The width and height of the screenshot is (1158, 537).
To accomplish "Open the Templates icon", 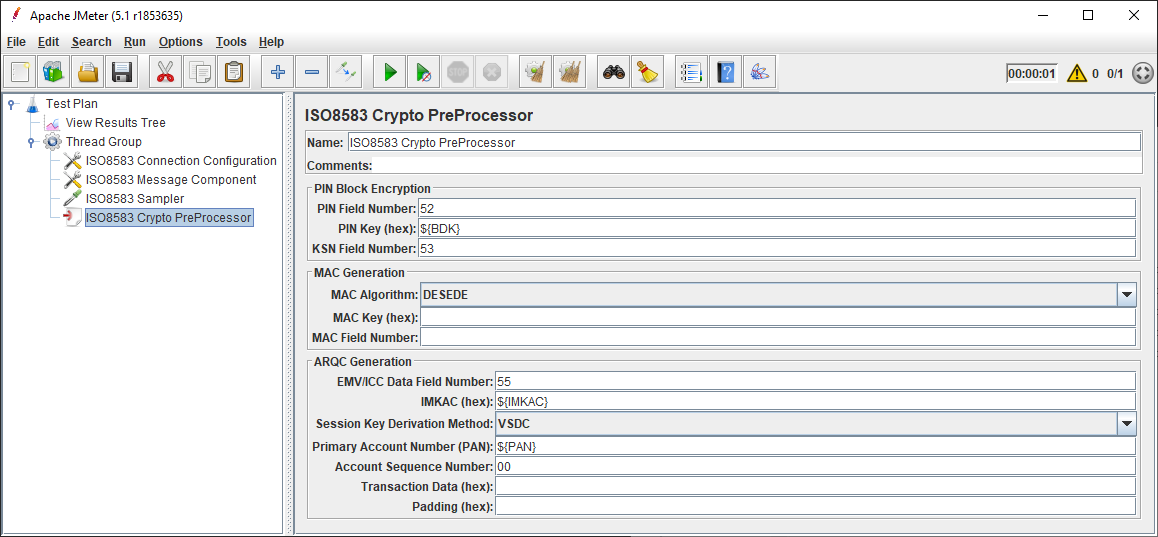I will (x=53, y=72).
